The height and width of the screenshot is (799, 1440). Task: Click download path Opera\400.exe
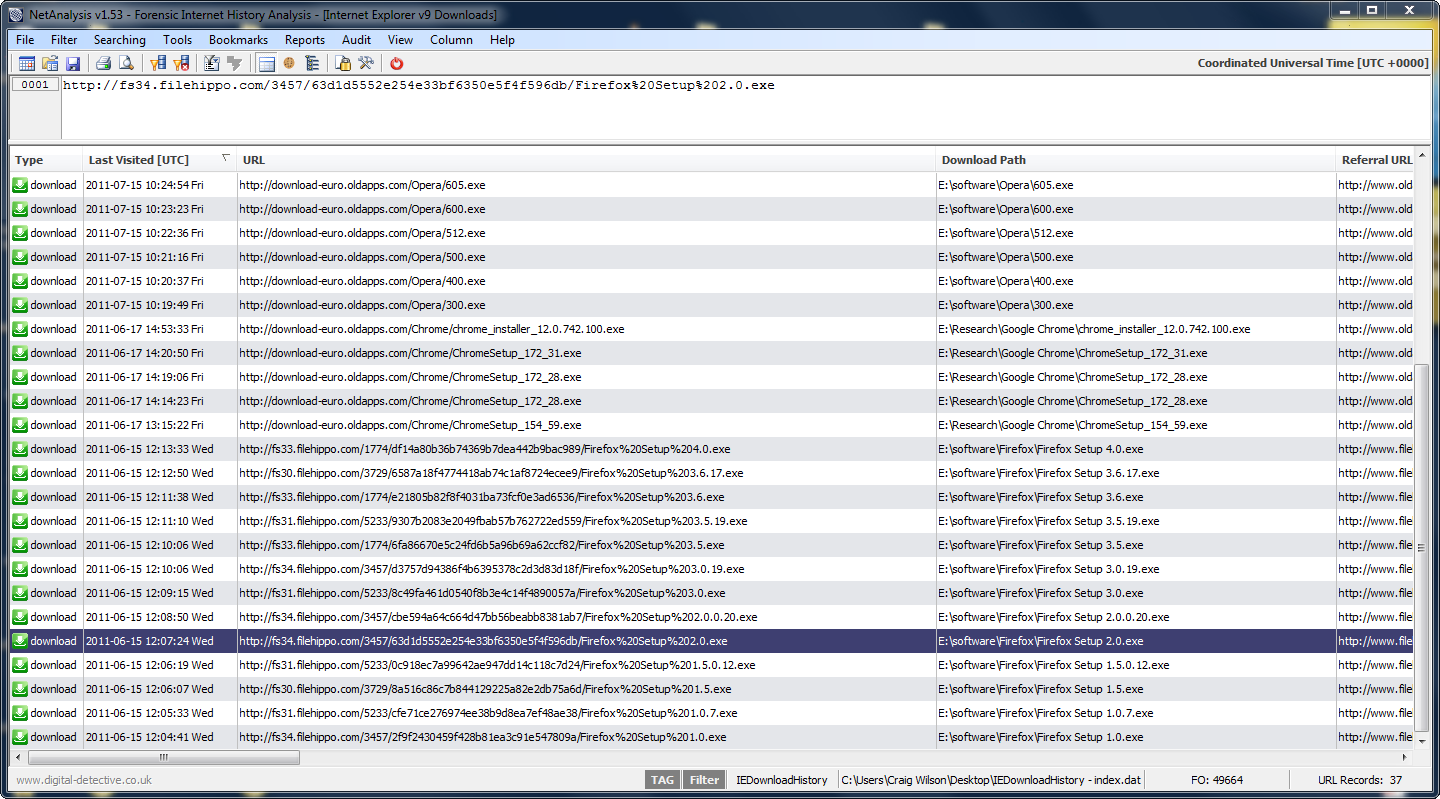click(x=1006, y=281)
